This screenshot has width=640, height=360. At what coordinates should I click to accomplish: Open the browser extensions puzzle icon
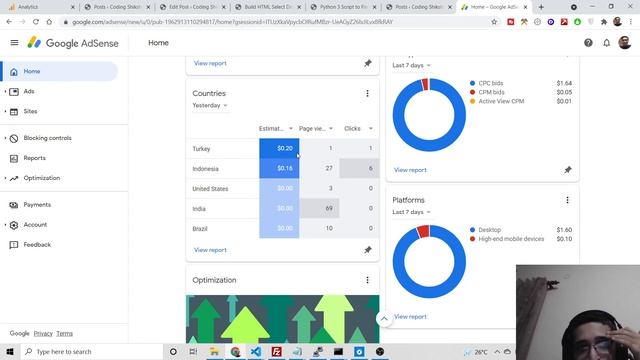point(604,22)
